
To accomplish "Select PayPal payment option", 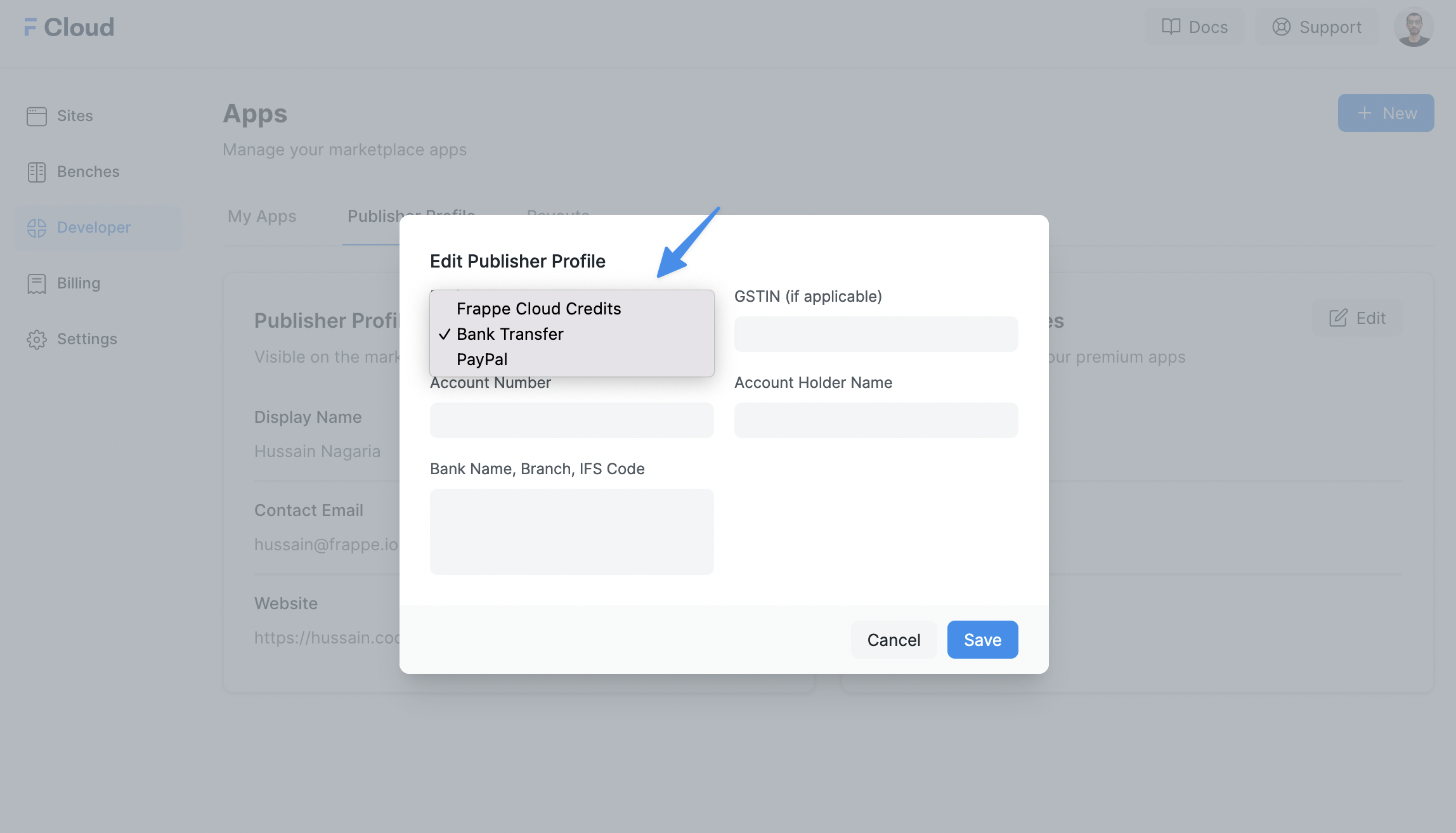I will 481,359.
